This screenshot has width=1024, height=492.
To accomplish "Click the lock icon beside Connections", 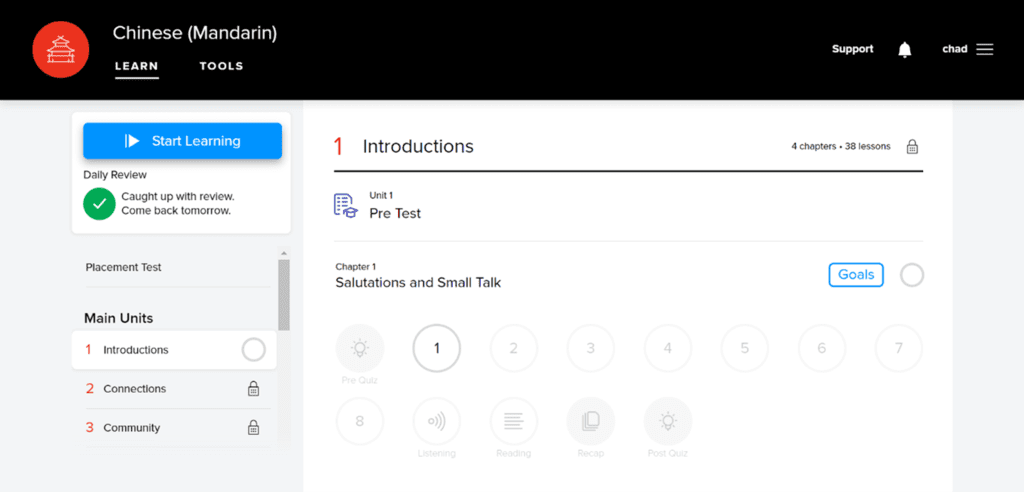I will coord(254,389).
